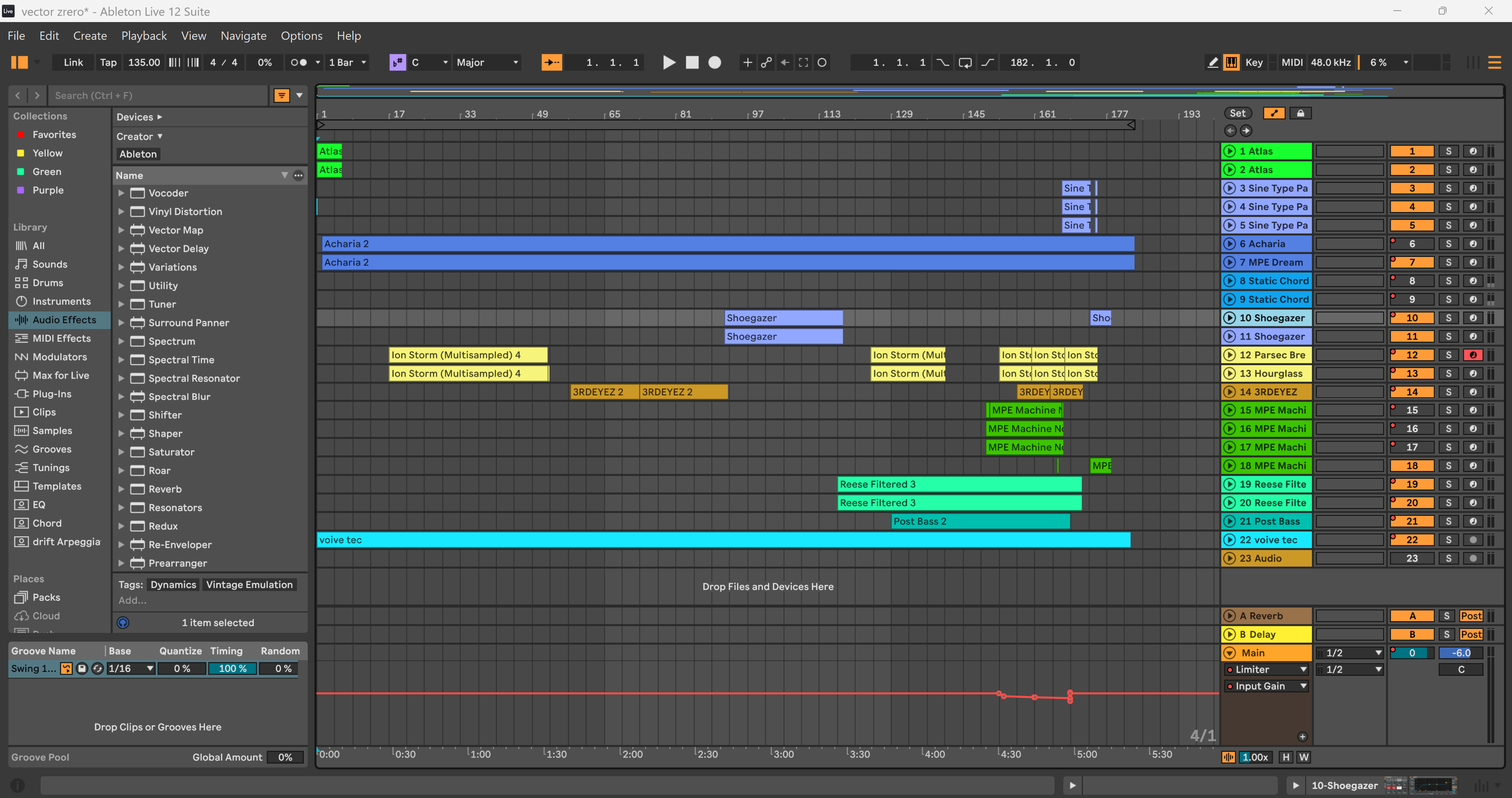Solo the B Delay return track
1512x798 pixels.
1446,634
